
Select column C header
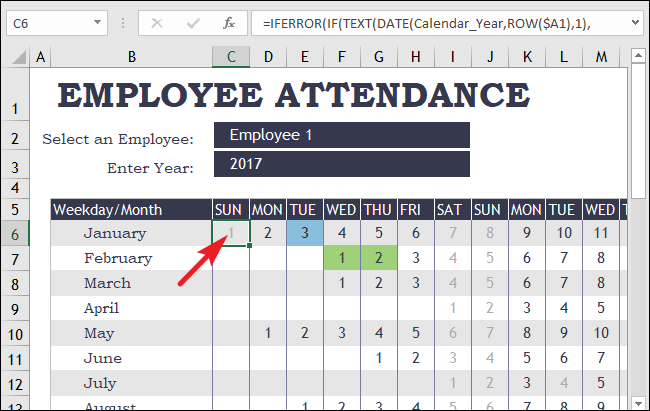tap(231, 57)
